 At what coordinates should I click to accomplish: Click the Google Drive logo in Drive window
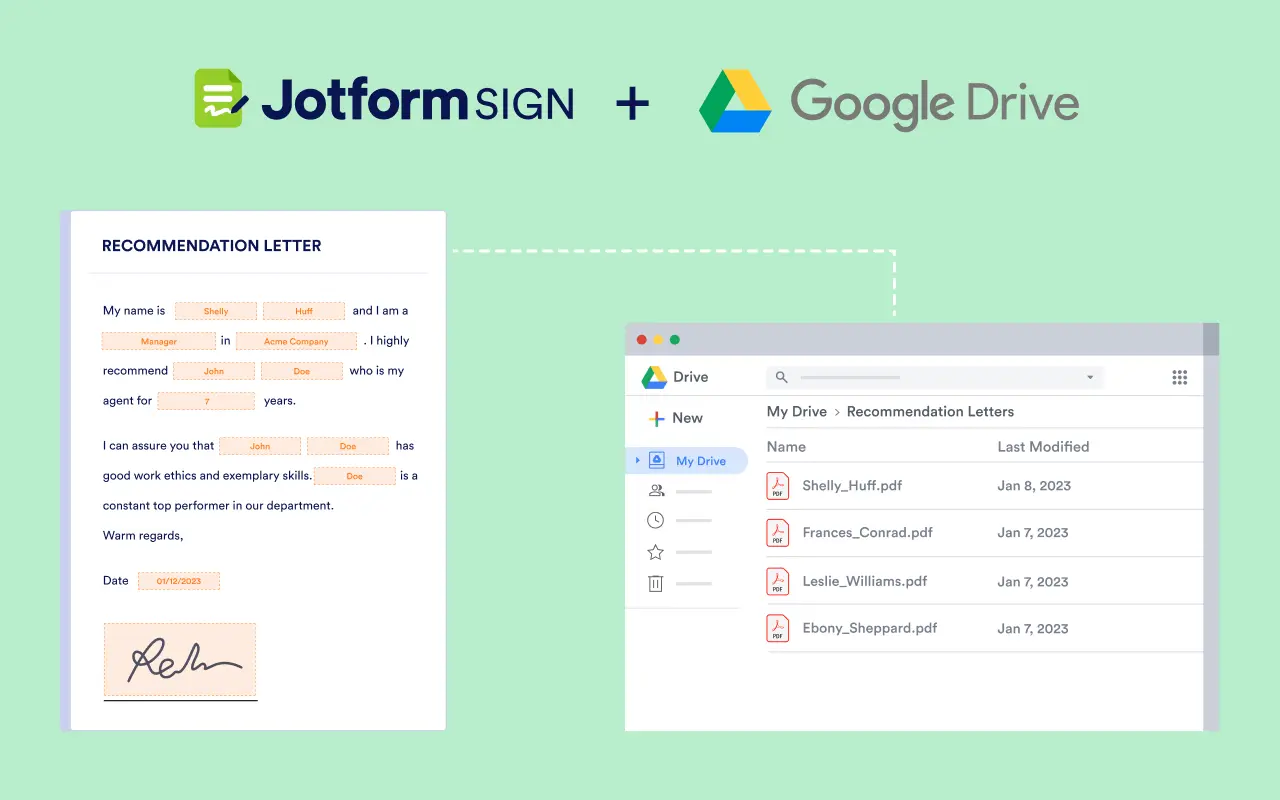click(x=654, y=377)
